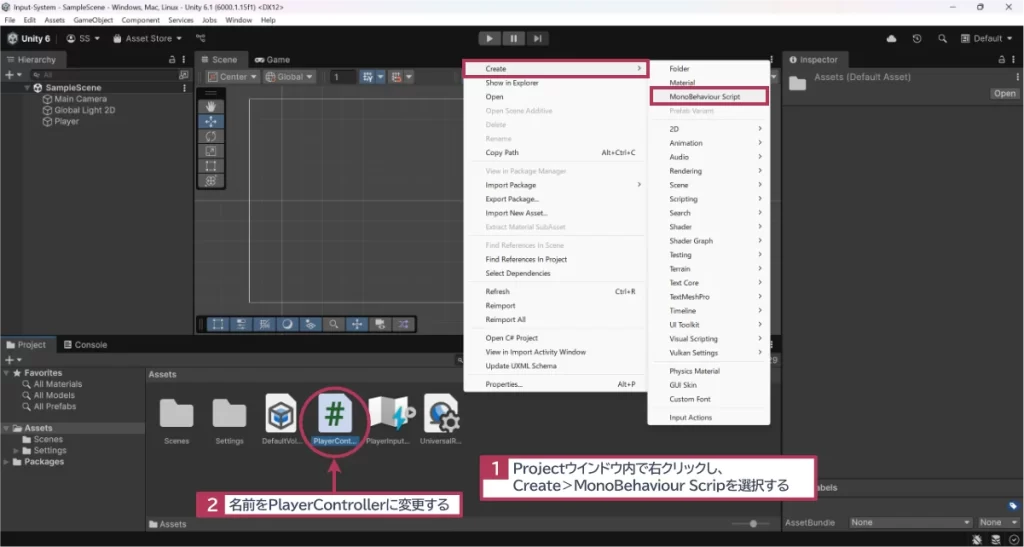Click the Open button in Inspector
The height and width of the screenshot is (547, 1024).
coord(1004,94)
